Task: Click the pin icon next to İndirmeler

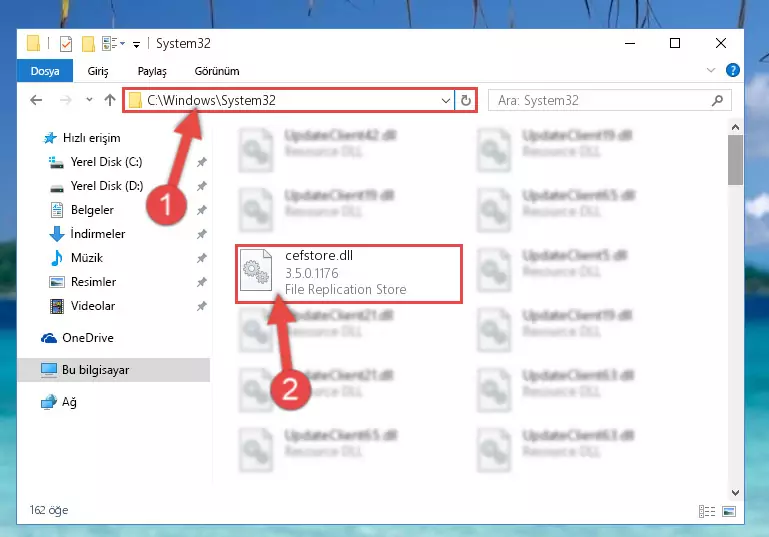Action: click(202, 234)
